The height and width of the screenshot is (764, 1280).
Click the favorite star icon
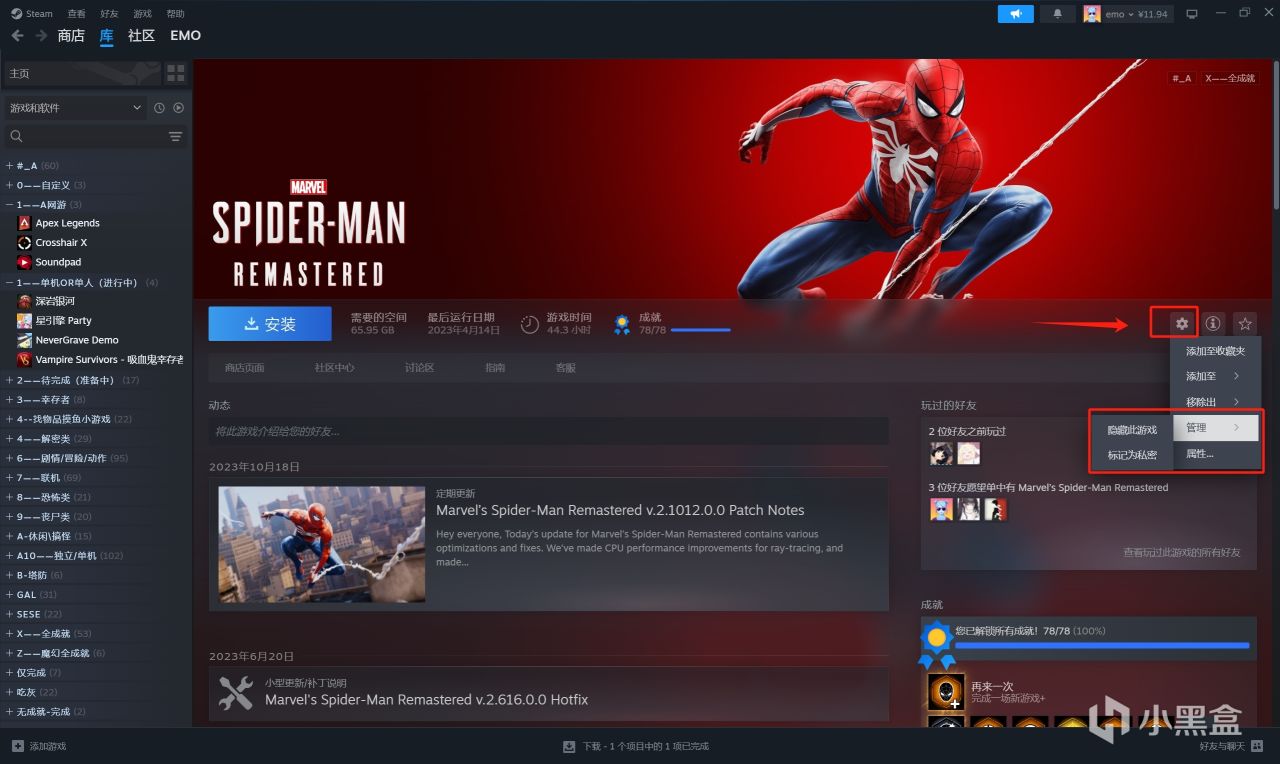[1244, 323]
